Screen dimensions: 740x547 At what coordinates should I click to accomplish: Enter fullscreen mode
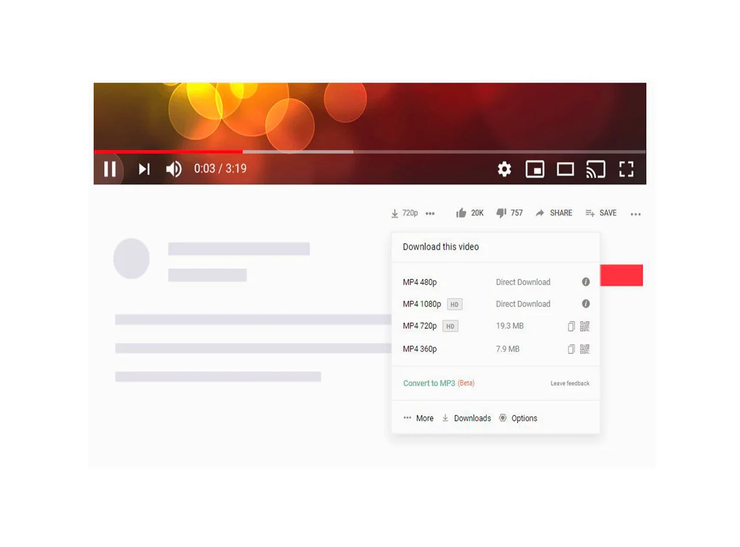(626, 169)
